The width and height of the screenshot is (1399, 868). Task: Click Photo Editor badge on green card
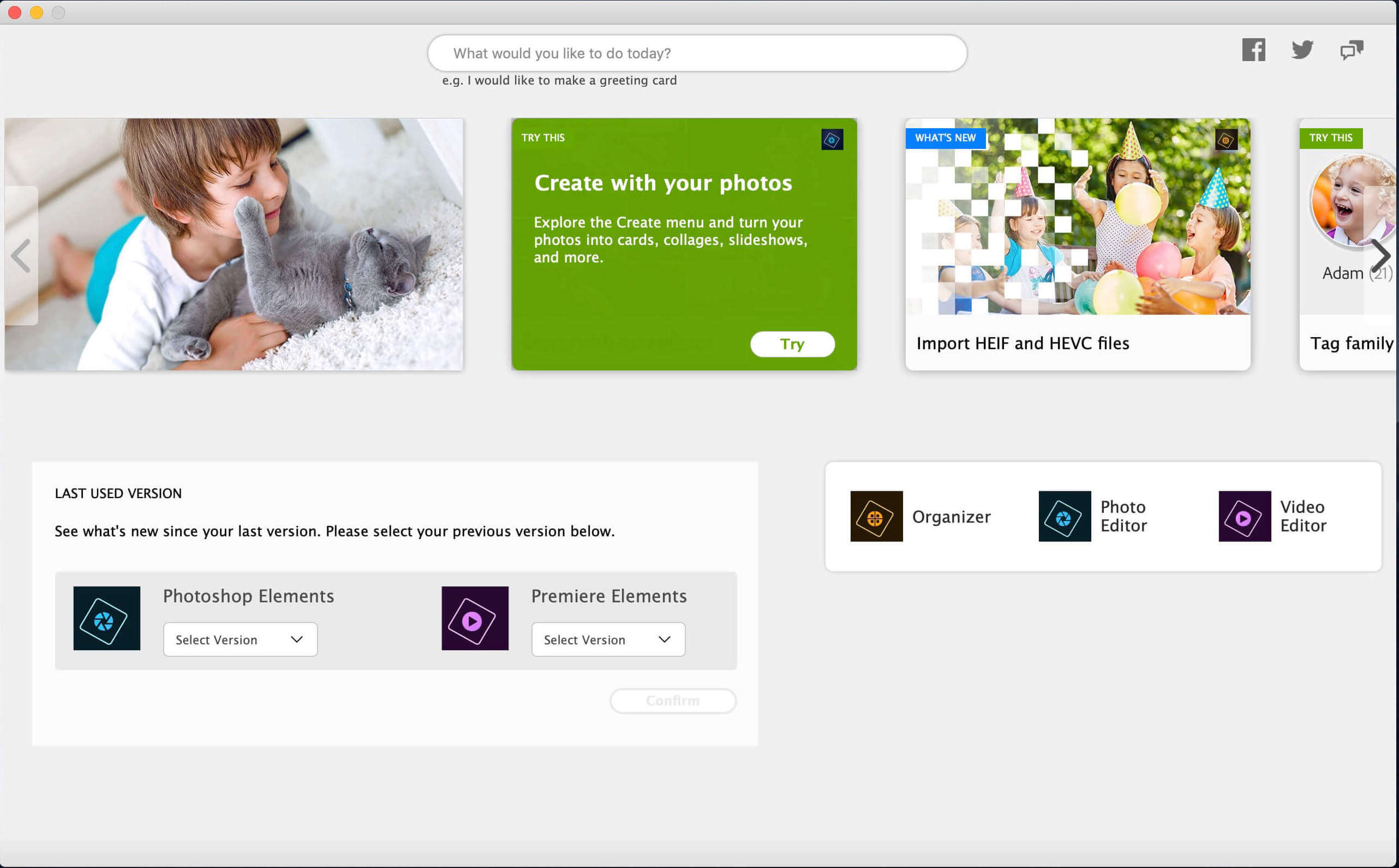[832, 140]
